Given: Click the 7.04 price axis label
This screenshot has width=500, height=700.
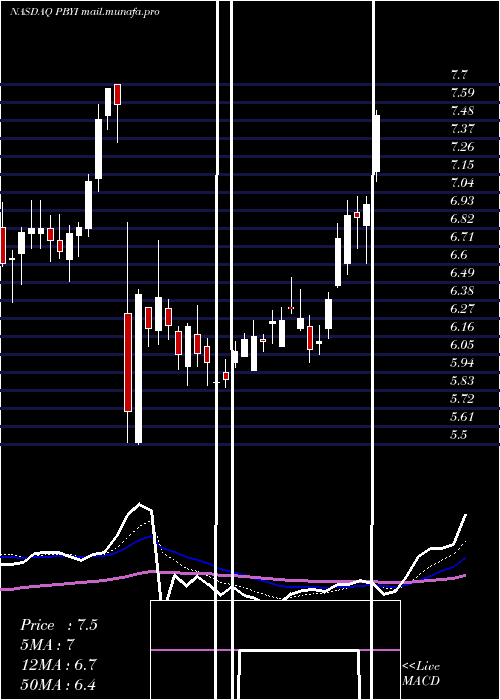Looking at the screenshot, I should 462,183.
